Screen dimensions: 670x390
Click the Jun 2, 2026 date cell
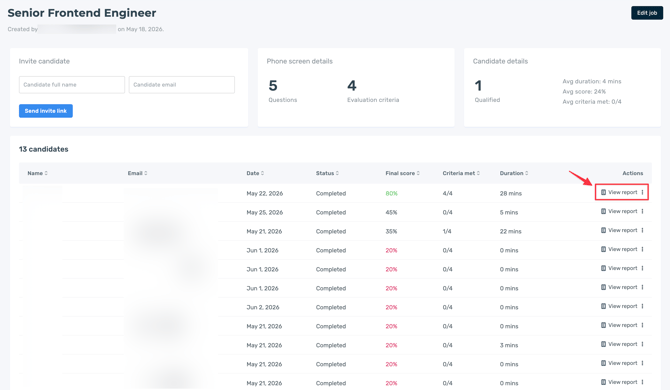click(x=263, y=308)
